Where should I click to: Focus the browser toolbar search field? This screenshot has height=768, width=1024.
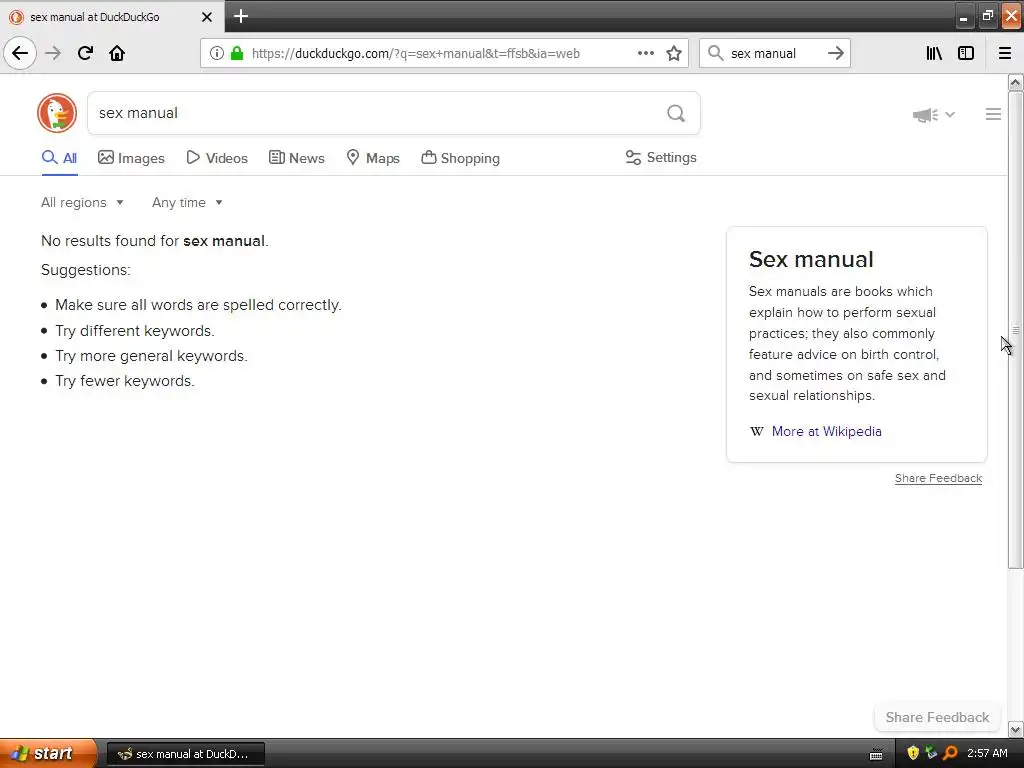point(774,53)
